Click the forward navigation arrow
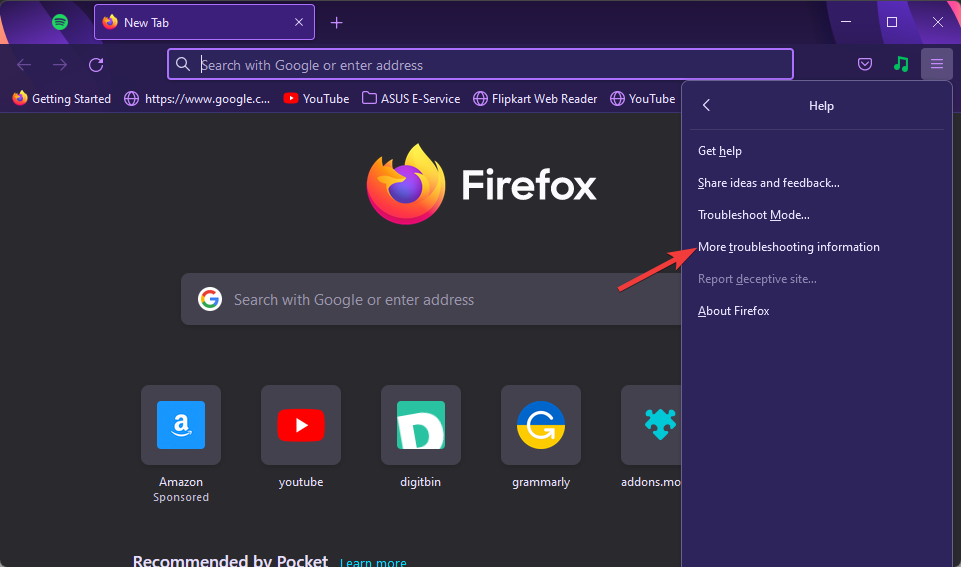 coord(59,64)
